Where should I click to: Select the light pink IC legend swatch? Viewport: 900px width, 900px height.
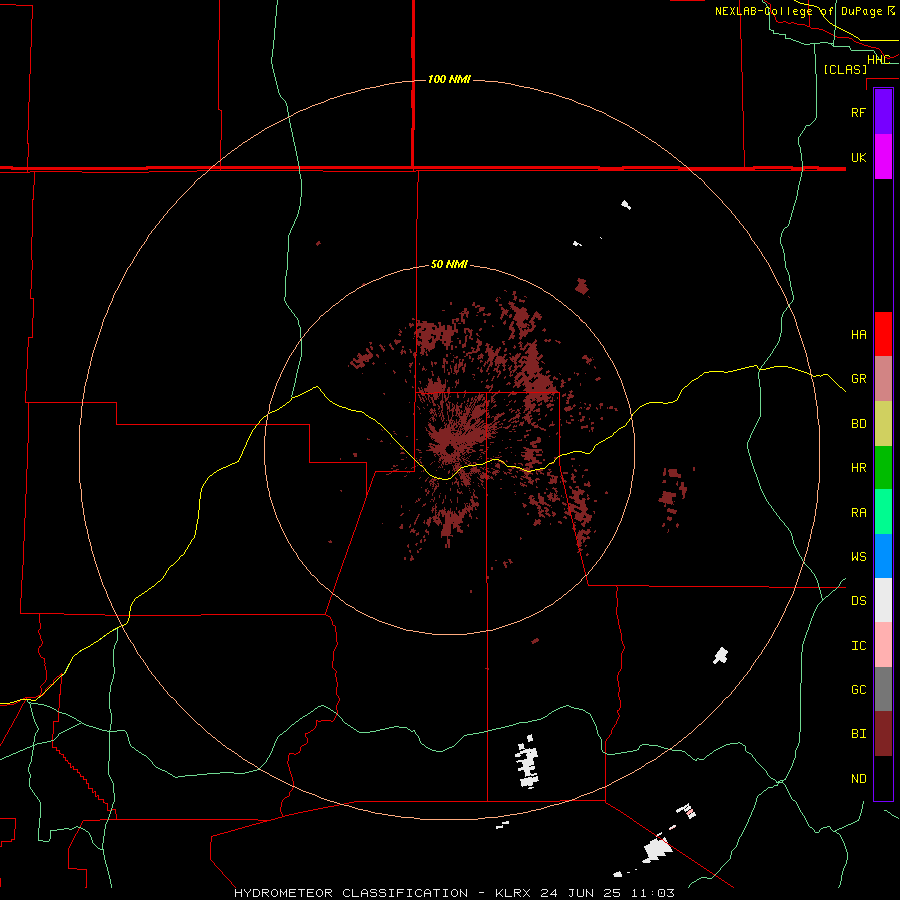click(x=883, y=645)
